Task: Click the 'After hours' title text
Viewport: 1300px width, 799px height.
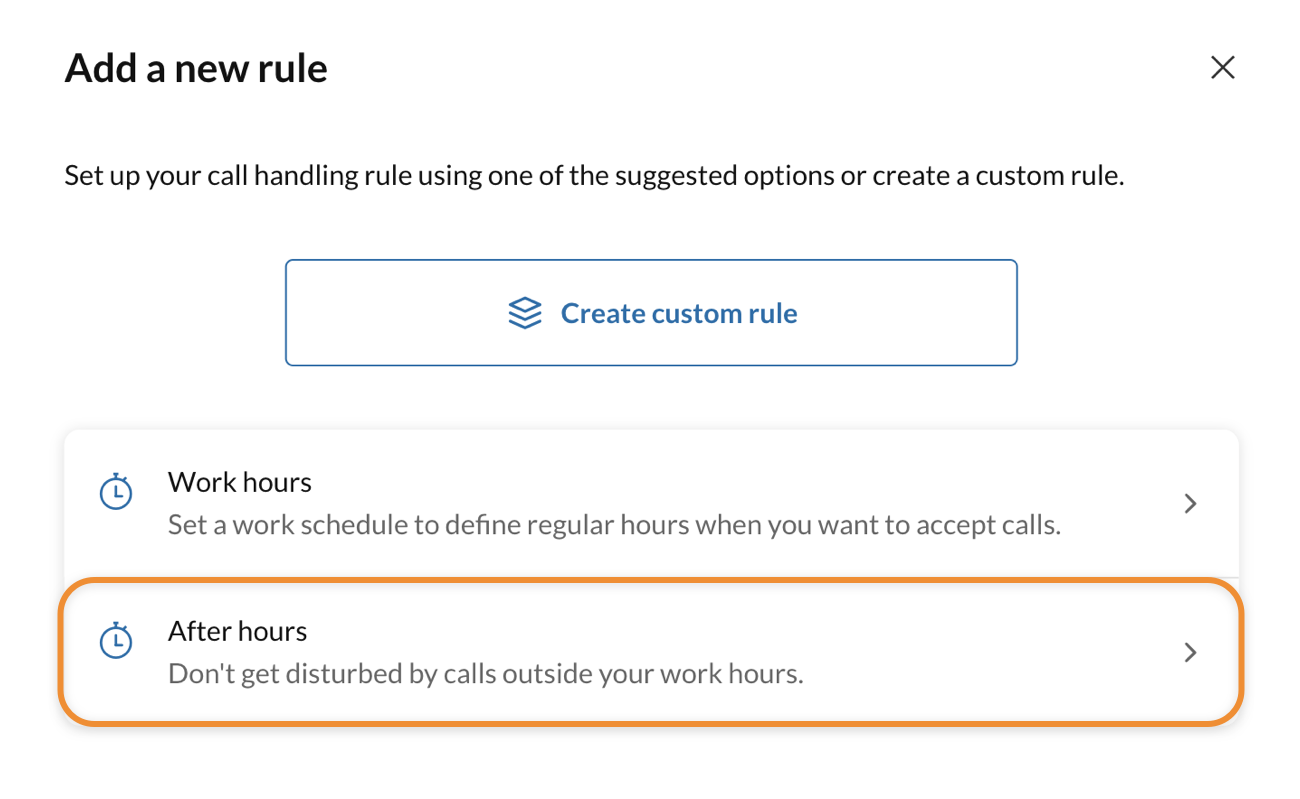Action: click(237, 631)
